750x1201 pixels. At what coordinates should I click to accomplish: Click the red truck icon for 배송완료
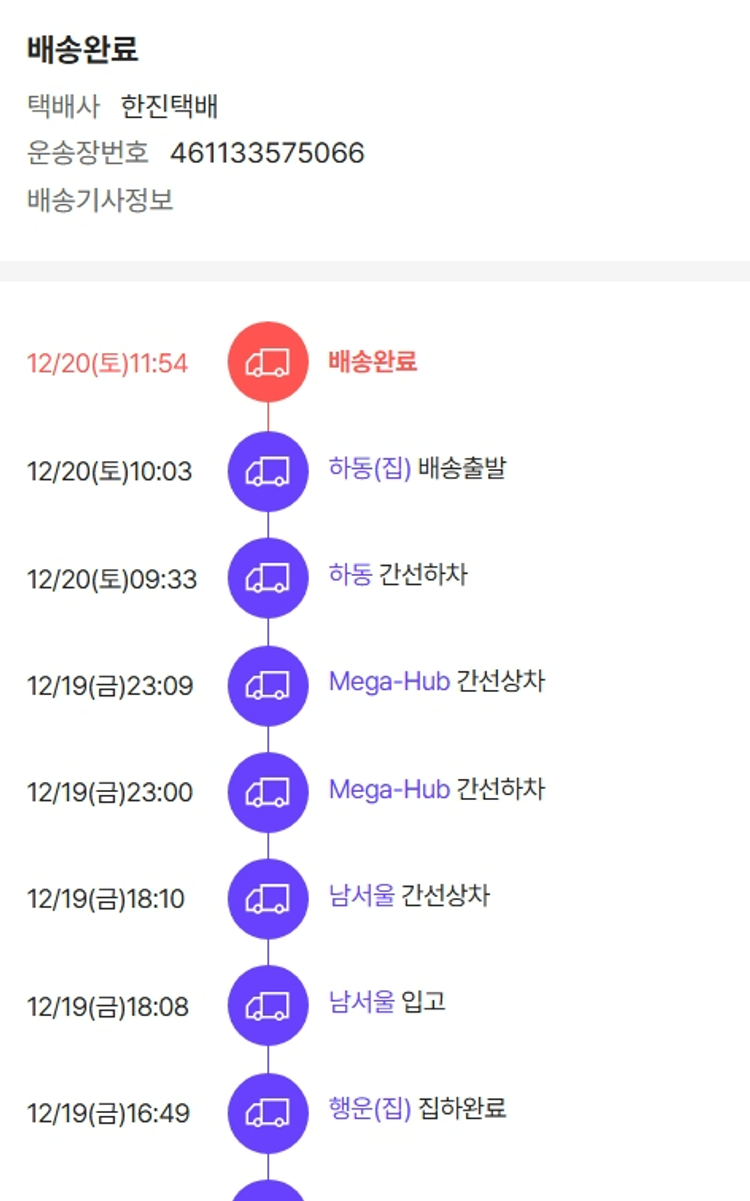coord(268,362)
